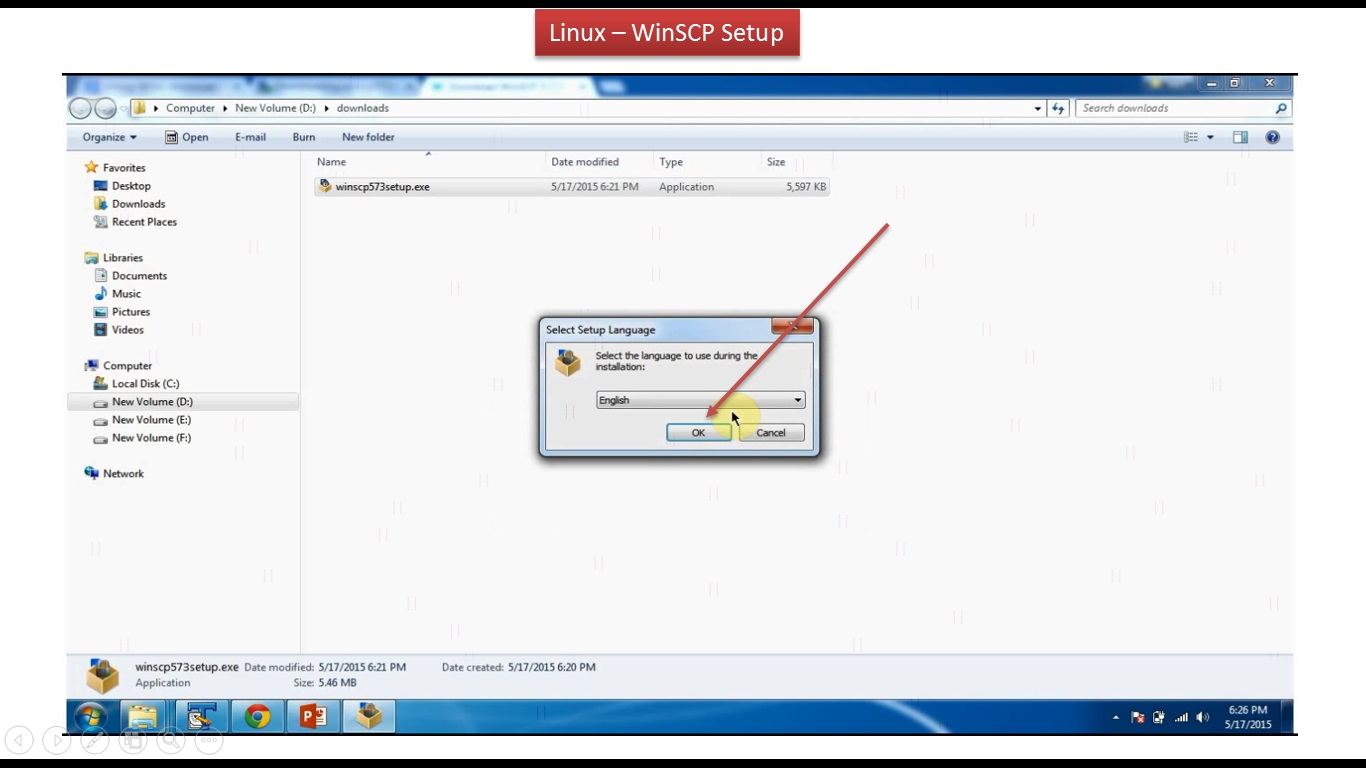Click New Volume (D:) in breadcrumb
This screenshot has height=768, width=1366.
(275, 108)
